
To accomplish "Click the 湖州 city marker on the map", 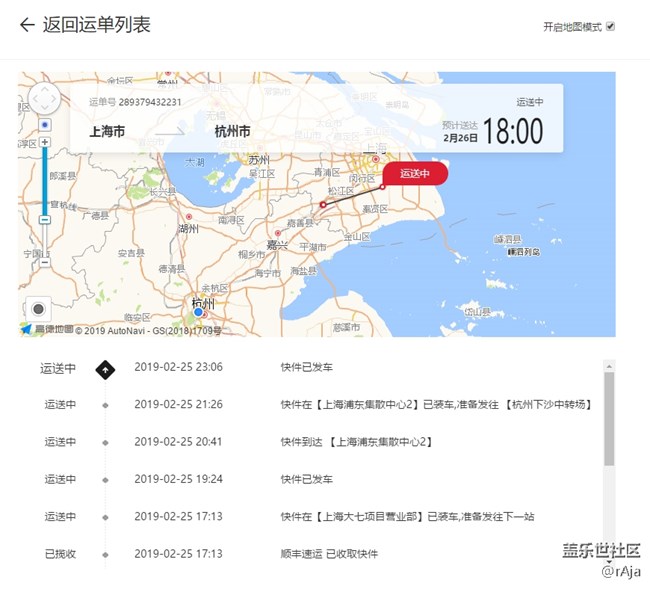I will [x=189, y=217].
